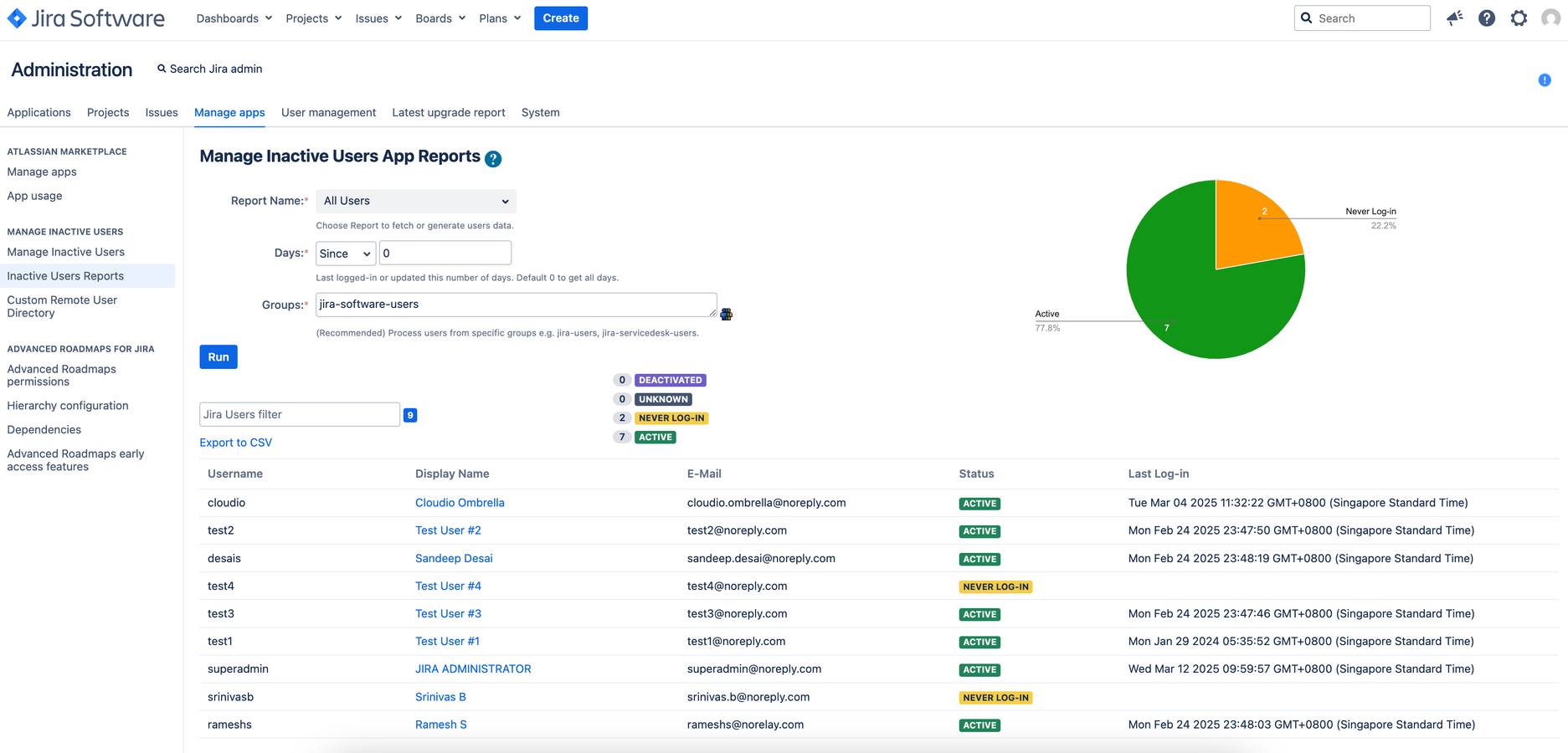Open the group picker icon beside Groups field
The image size is (1568, 753).
(727, 314)
